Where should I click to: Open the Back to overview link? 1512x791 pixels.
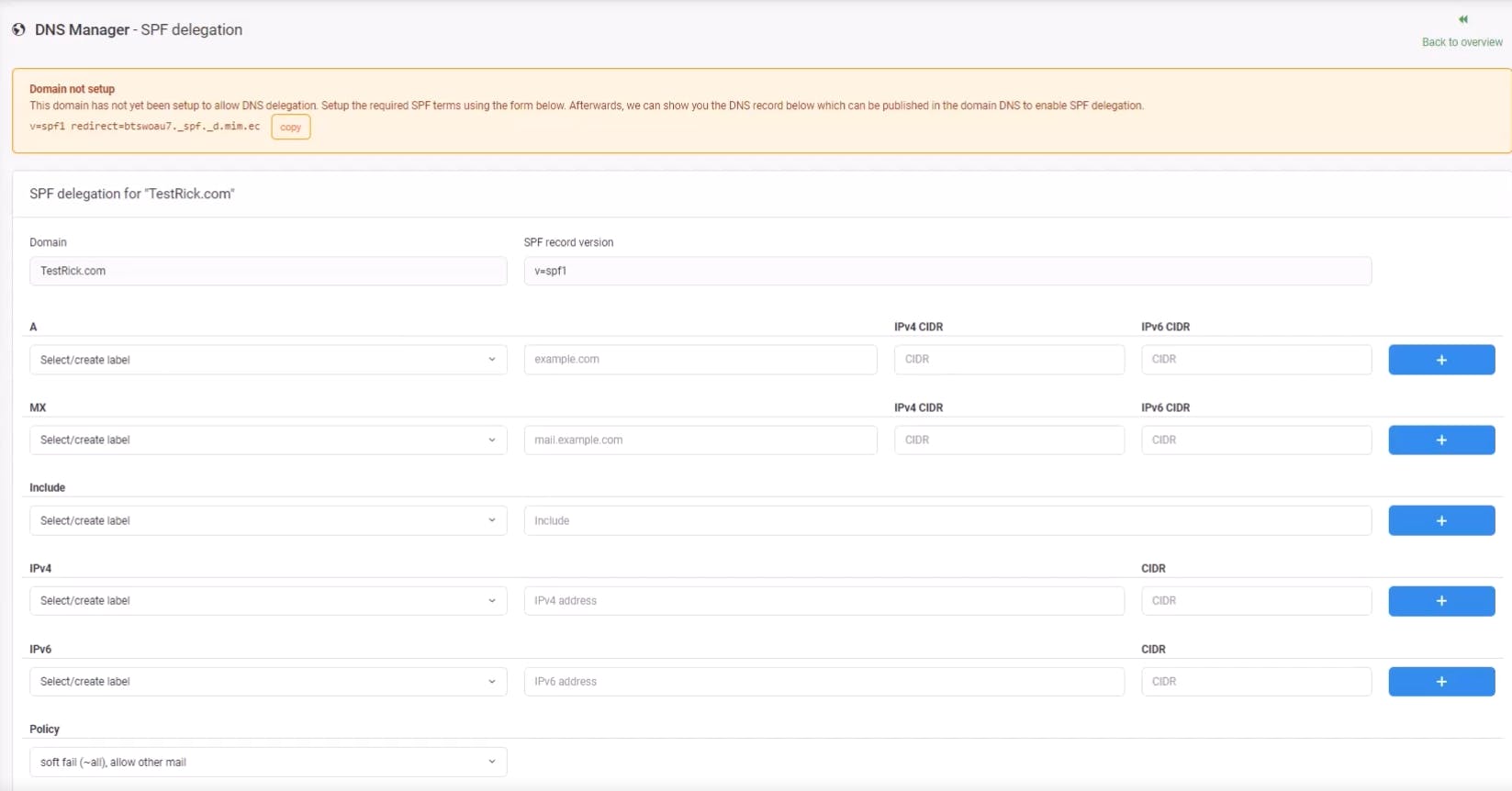tap(1462, 42)
